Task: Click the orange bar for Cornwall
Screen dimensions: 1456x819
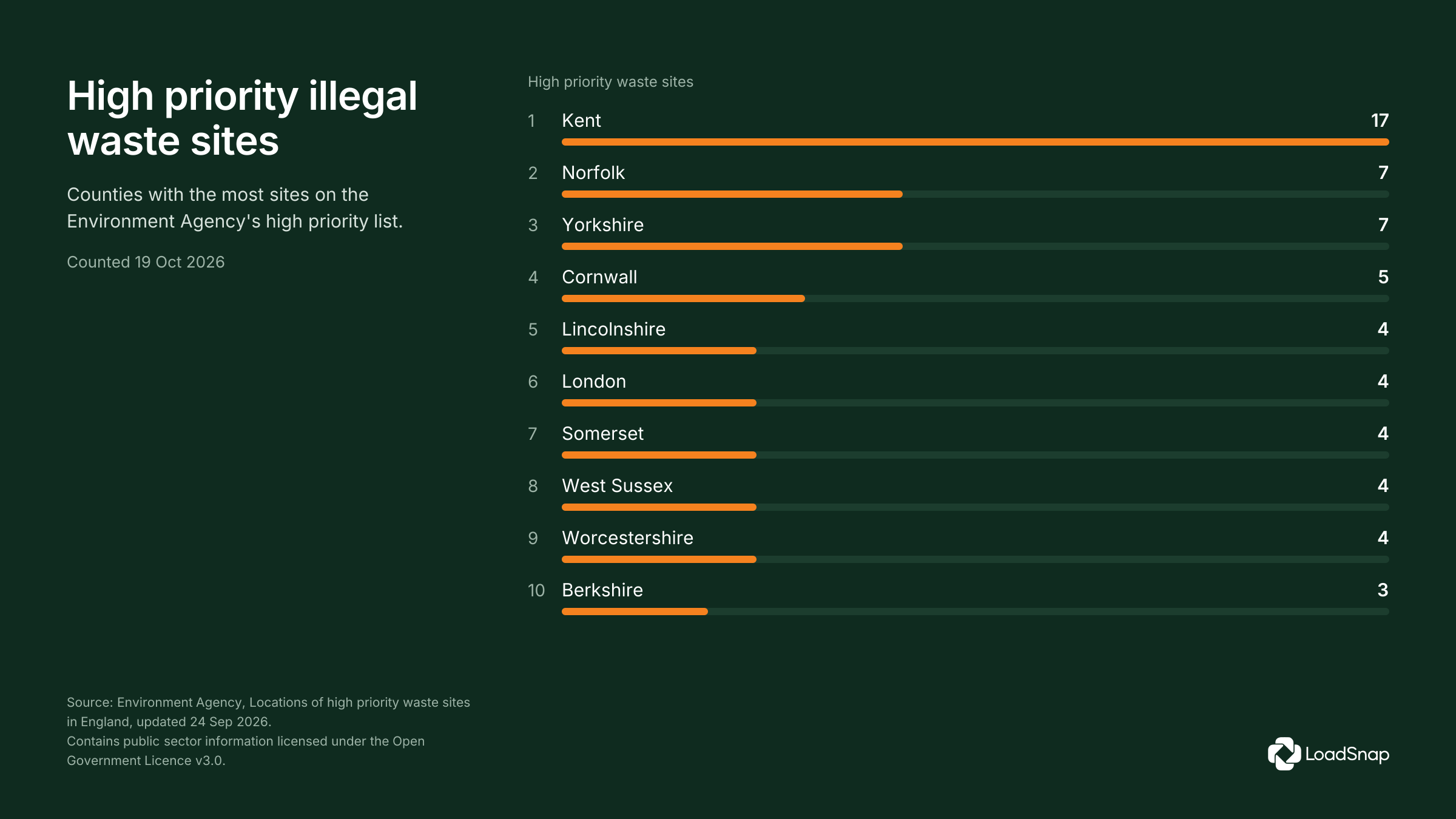Action: coord(683,298)
